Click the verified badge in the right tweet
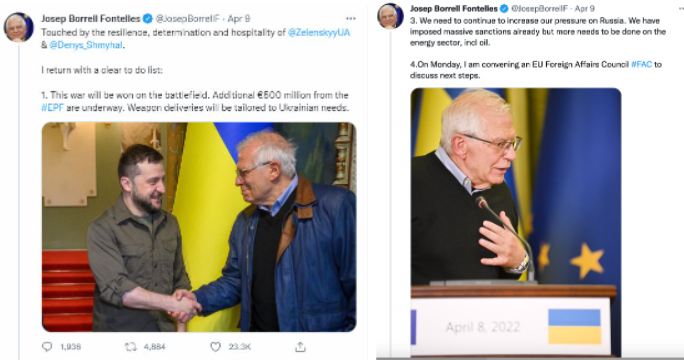This screenshot has width=684, height=360. click(504, 8)
